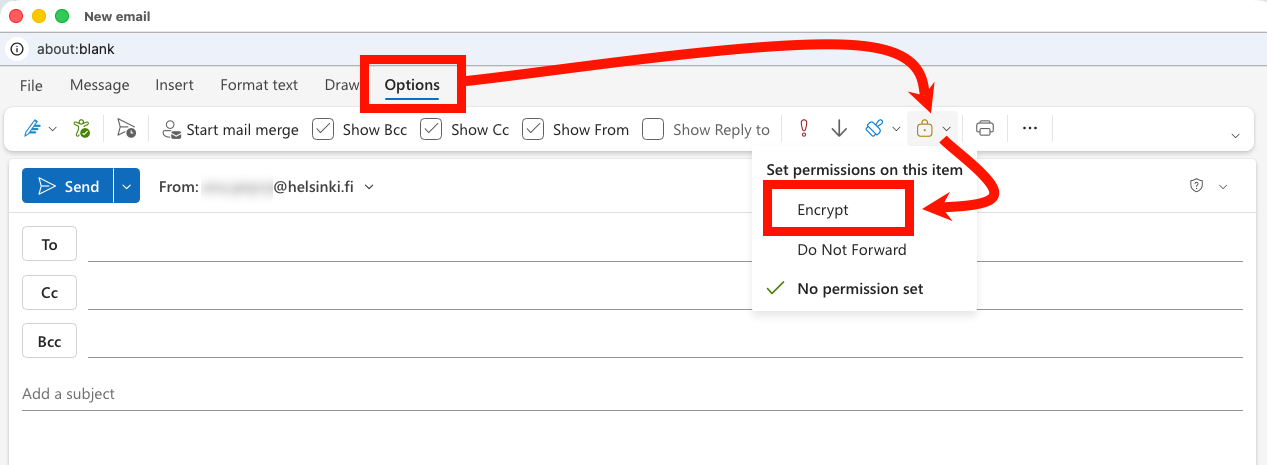Open more options ellipsis in ribbon
This screenshot has height=465, width=1267.
[x=1030, y=129]
